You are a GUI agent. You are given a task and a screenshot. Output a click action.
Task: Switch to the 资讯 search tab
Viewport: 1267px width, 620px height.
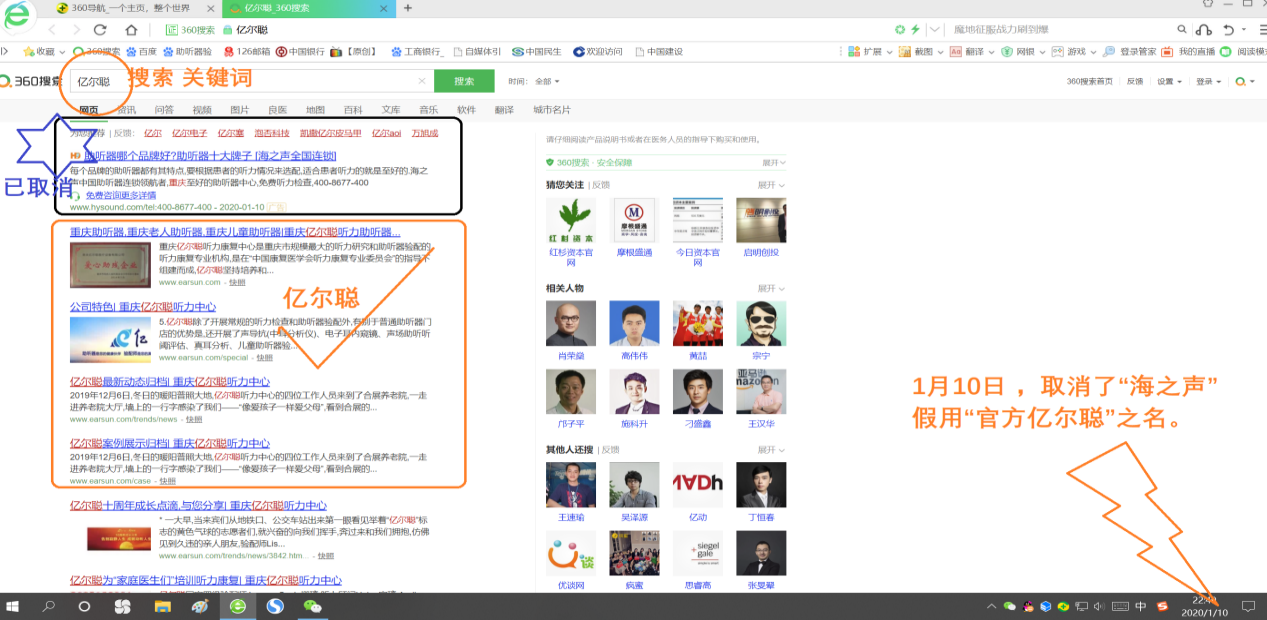click(126, 110)
